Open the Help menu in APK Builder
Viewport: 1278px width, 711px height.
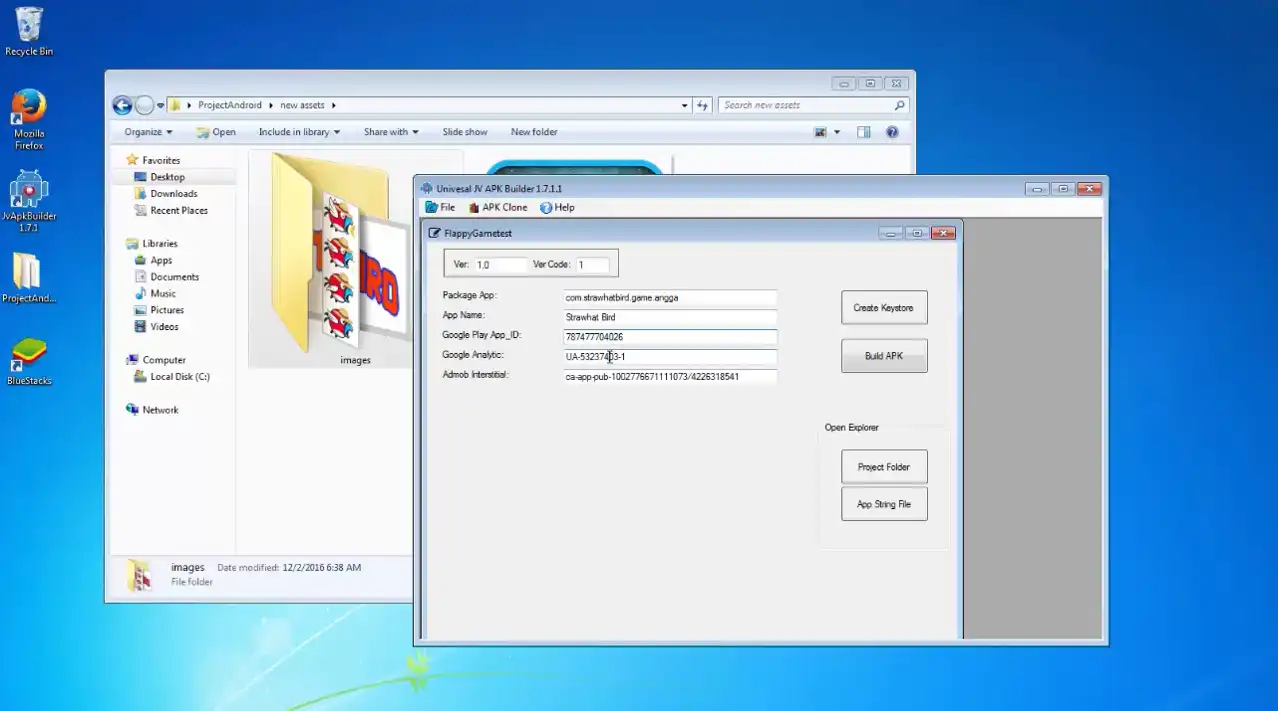point(557,207)
